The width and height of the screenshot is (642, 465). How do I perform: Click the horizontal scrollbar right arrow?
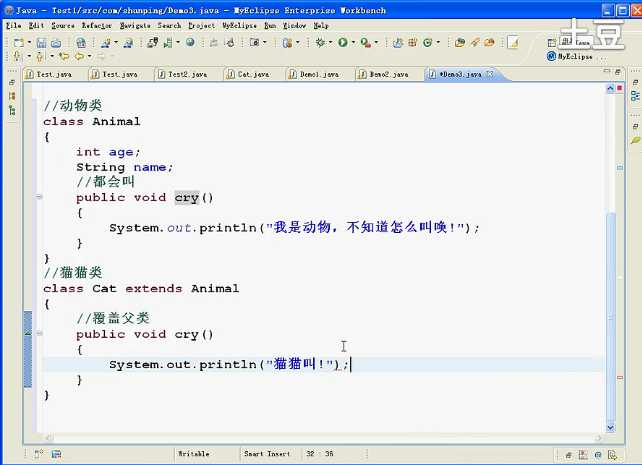pyautogui.click(x=598, y=438)
